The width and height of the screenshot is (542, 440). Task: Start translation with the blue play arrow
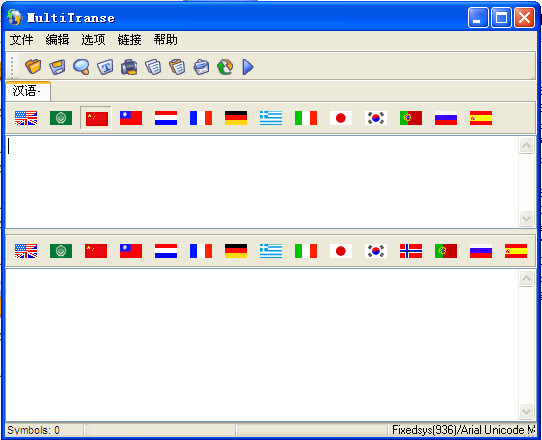pos(248,67)
